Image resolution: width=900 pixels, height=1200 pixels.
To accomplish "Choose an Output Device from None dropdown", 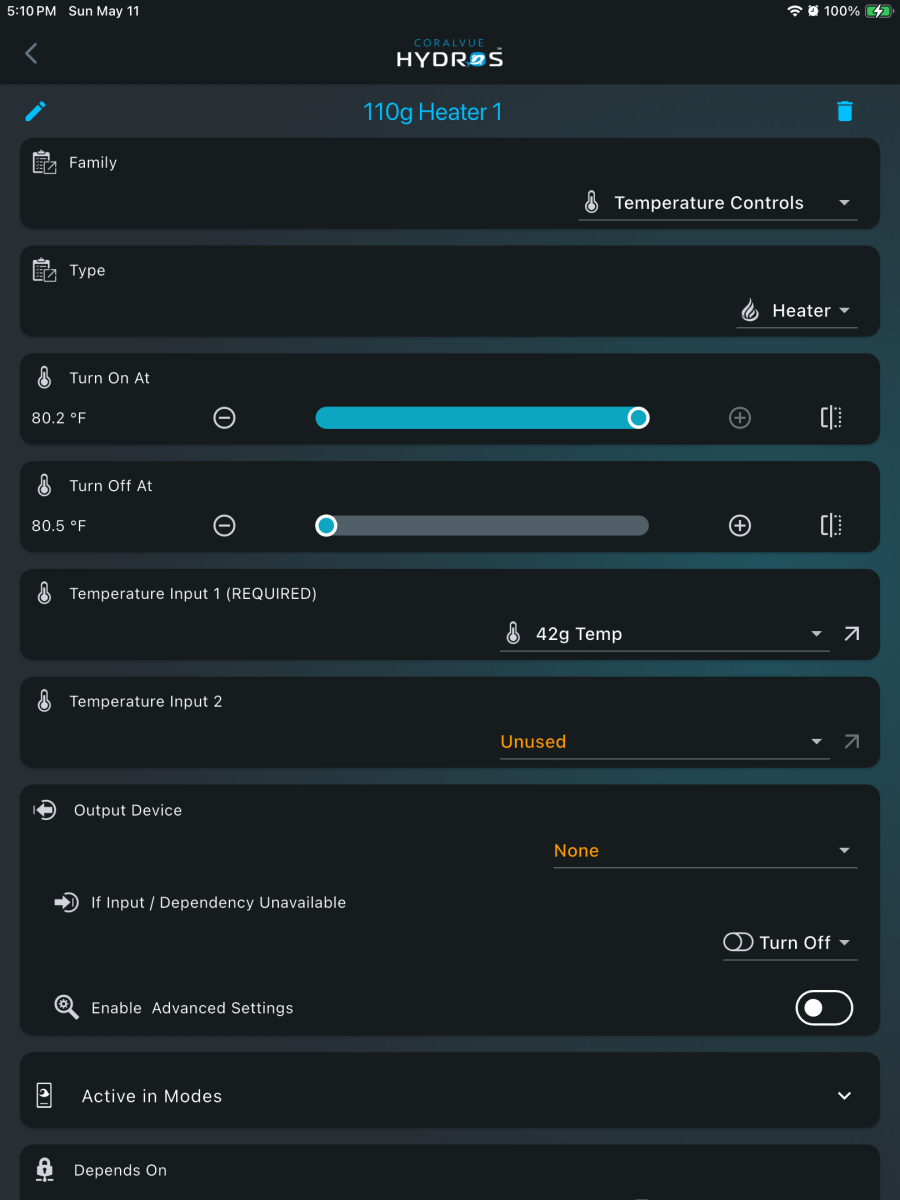I will (x=706, y=851).
